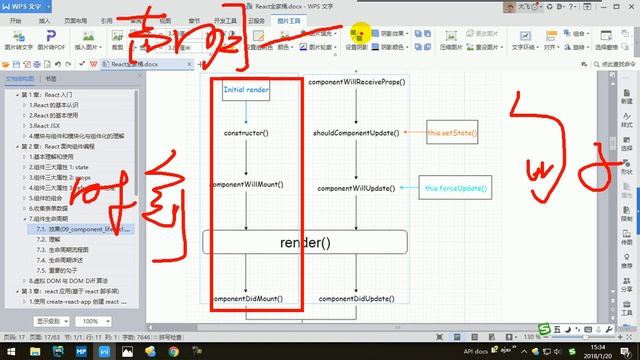Open the 页面布局 ribbon tab

coord(75,21)
